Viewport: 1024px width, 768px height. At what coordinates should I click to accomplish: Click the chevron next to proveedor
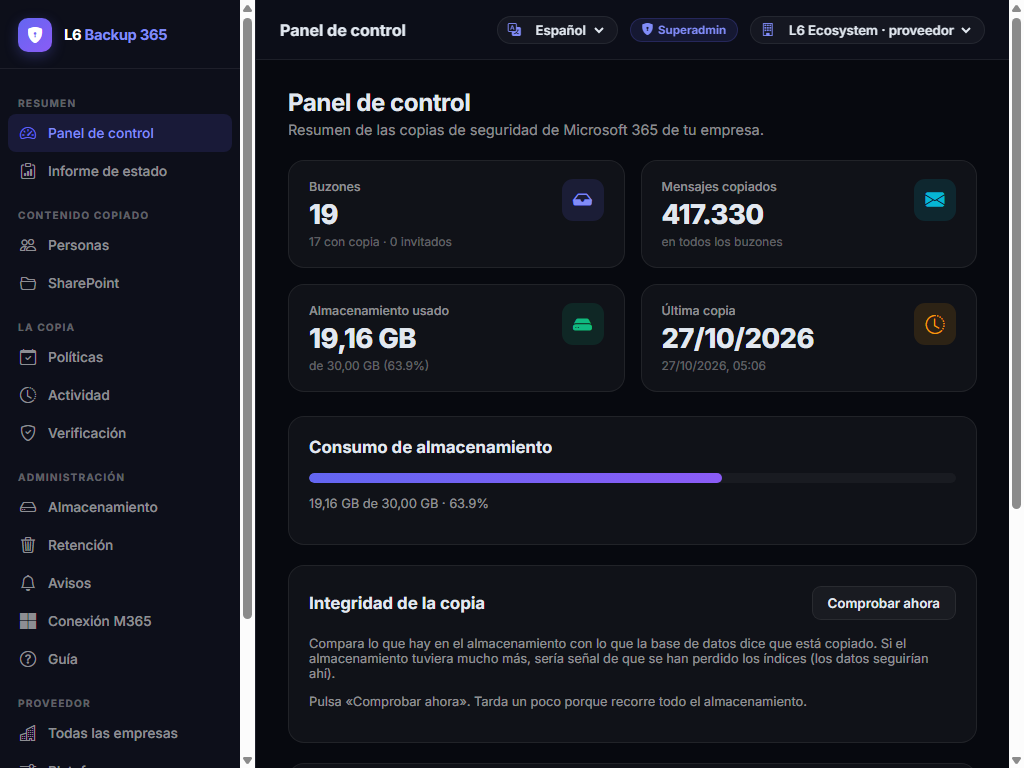coord(966,31)
